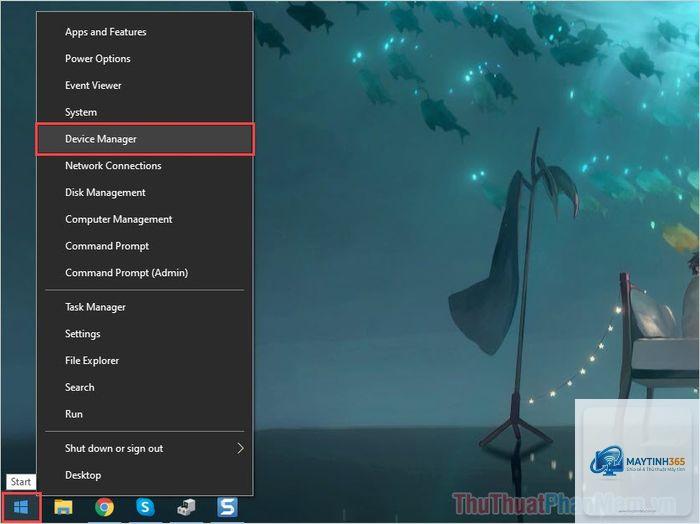Image resolution: width=700 pixels, height=524 pixels.
Task: Click the Windows Start button
Action: click(21, 507)
